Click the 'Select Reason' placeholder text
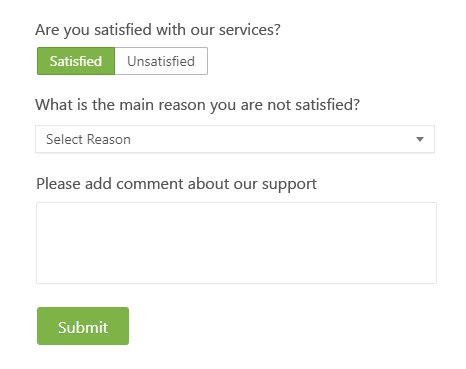Screen dimensions: 466x369 pyautogui.click(x=88, y=139)
